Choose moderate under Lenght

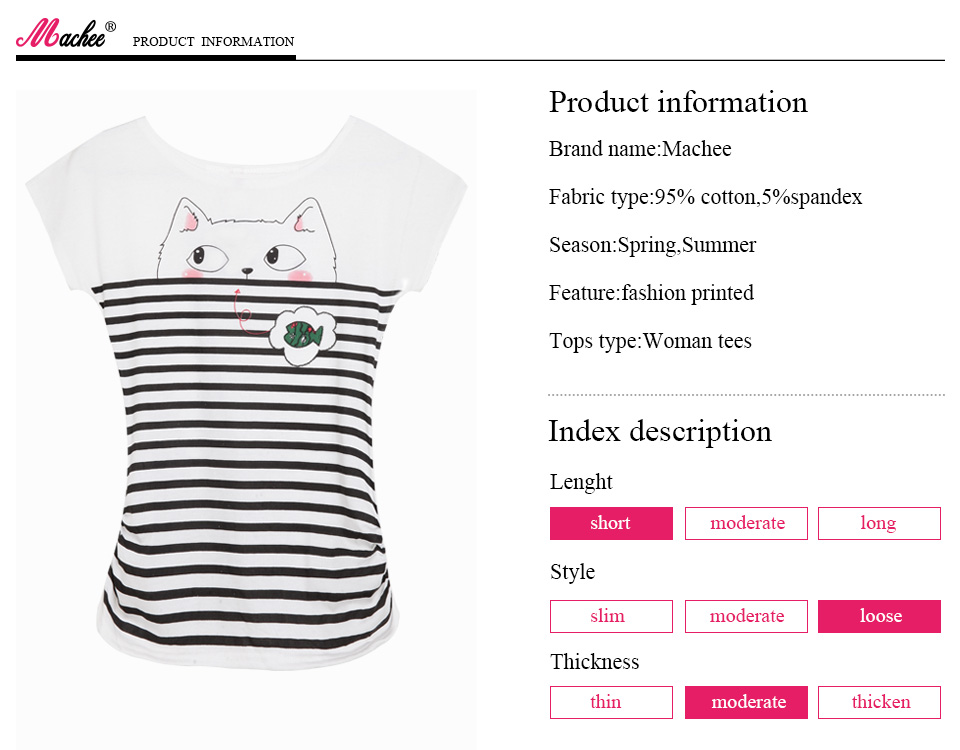tap(746, 523)
